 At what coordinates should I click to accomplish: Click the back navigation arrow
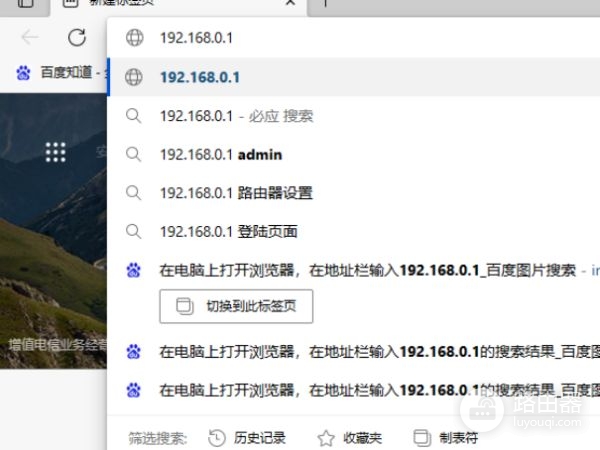(x=30, y=38)
